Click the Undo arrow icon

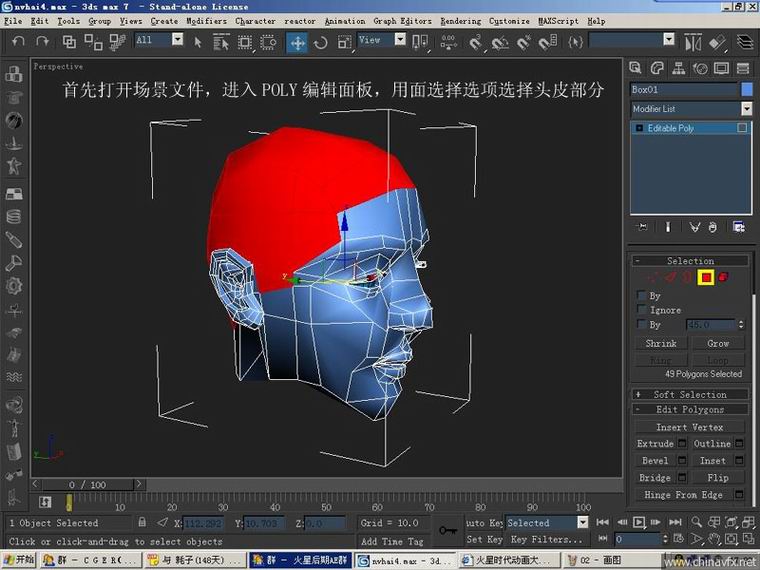18,42
